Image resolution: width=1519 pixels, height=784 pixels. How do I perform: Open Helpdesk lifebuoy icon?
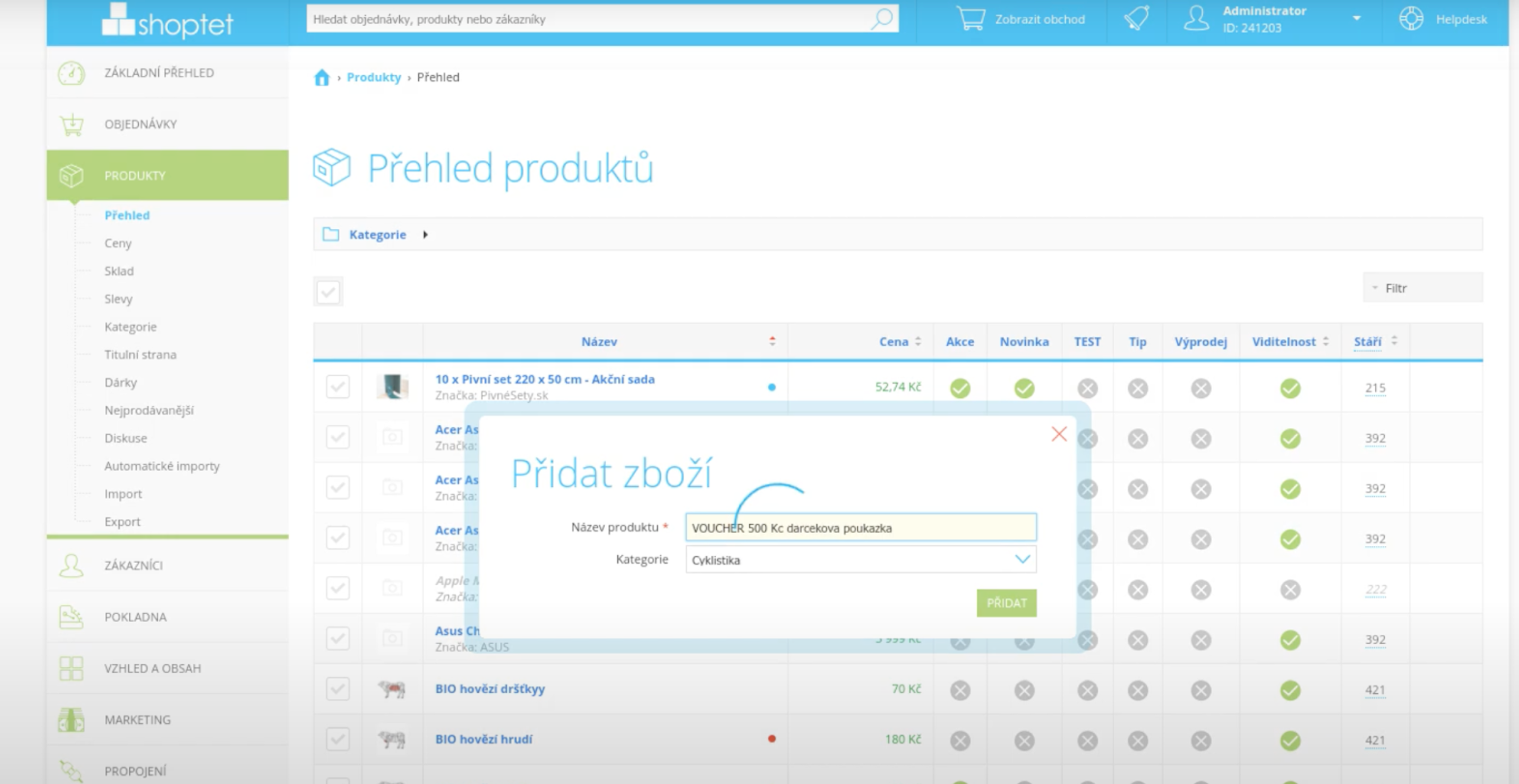tap(1411, 19)
